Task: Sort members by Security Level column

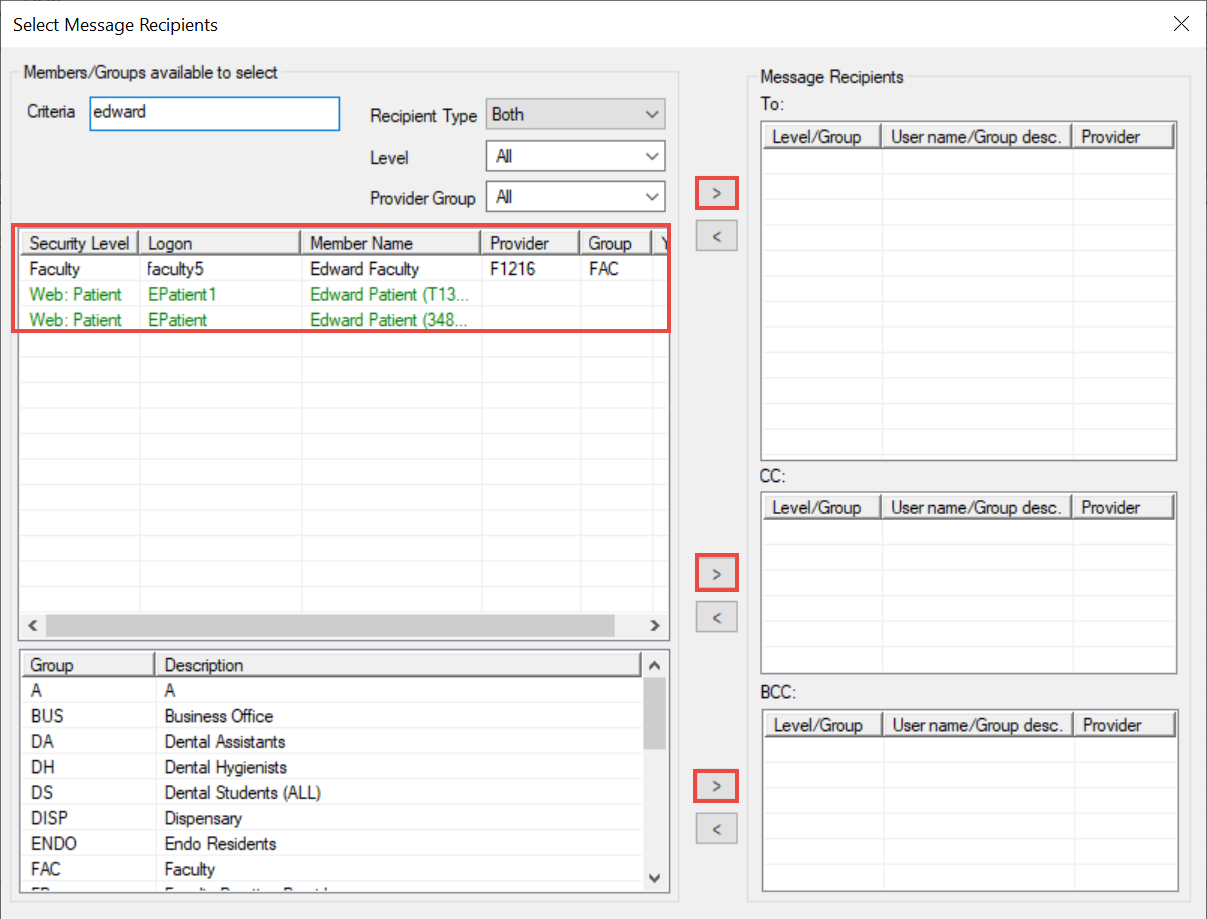Action: point(80,243)
